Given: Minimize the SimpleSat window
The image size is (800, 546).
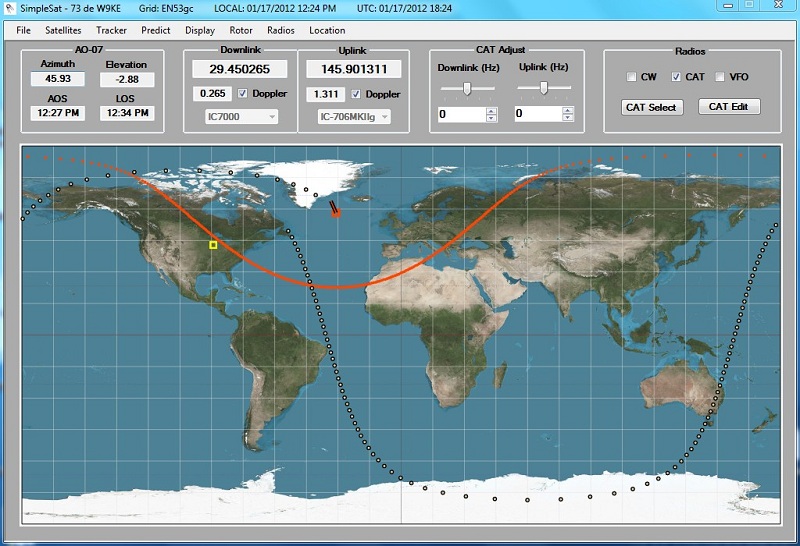Looking at the screenshot, I should coord(728,5).
